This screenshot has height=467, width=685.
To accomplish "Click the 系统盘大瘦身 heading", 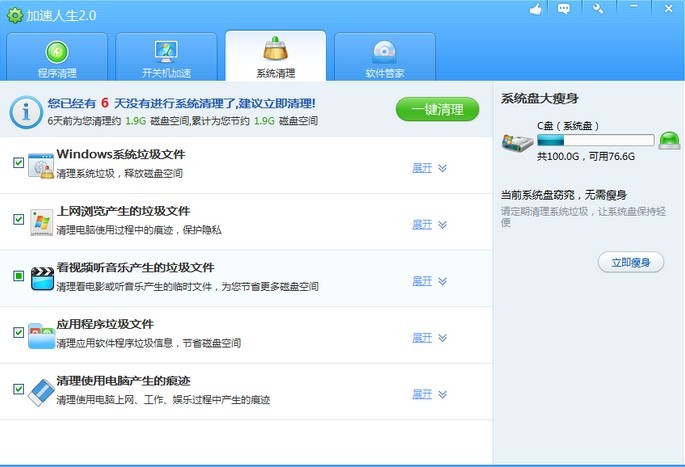I will pyautogui.click(x=540, y=99).
